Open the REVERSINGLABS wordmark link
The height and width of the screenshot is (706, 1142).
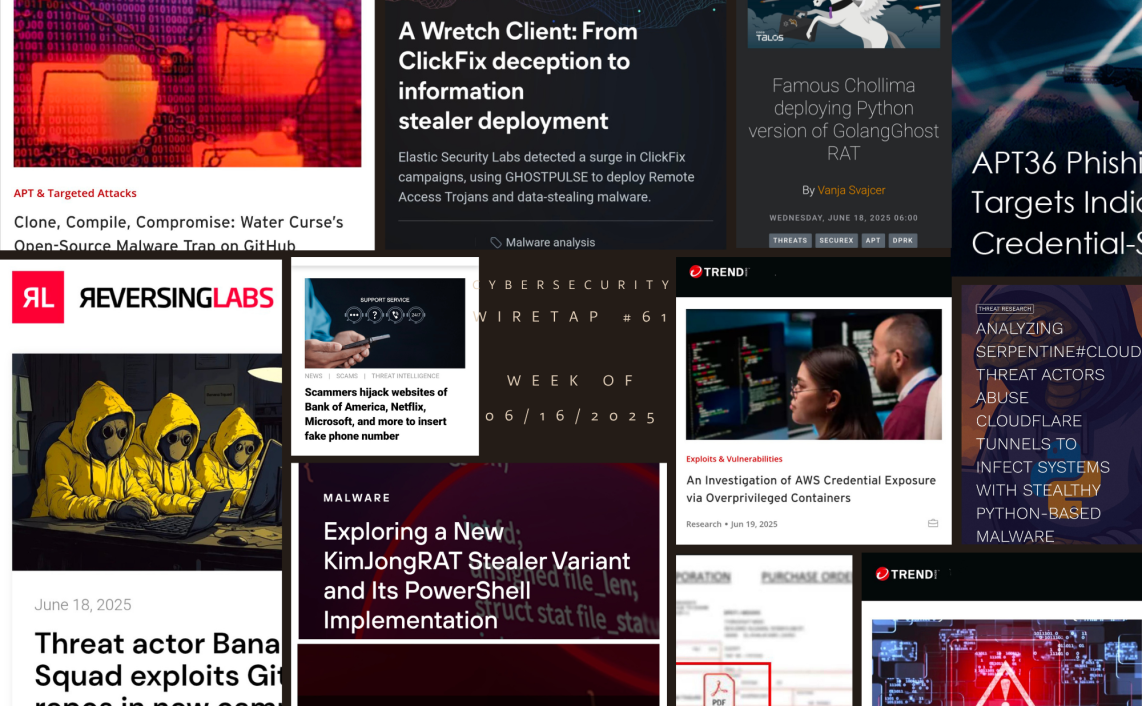tap(176, 297)
